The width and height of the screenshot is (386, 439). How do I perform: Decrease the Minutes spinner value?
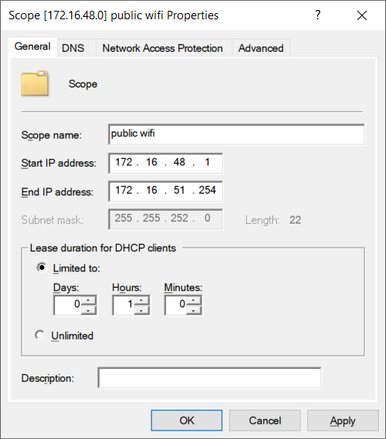click(194, 310)
